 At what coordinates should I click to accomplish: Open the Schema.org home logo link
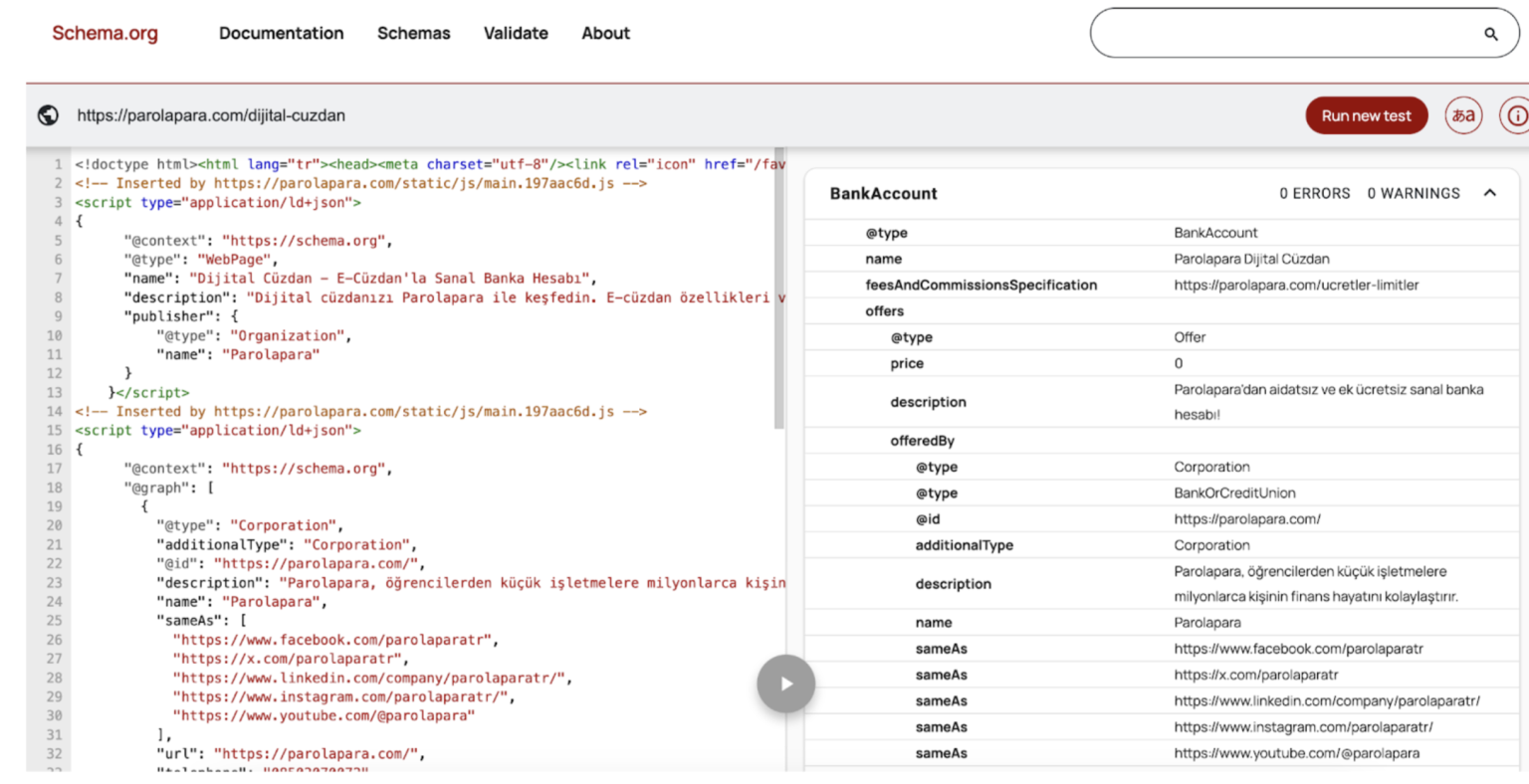click(x=105, y=33)
